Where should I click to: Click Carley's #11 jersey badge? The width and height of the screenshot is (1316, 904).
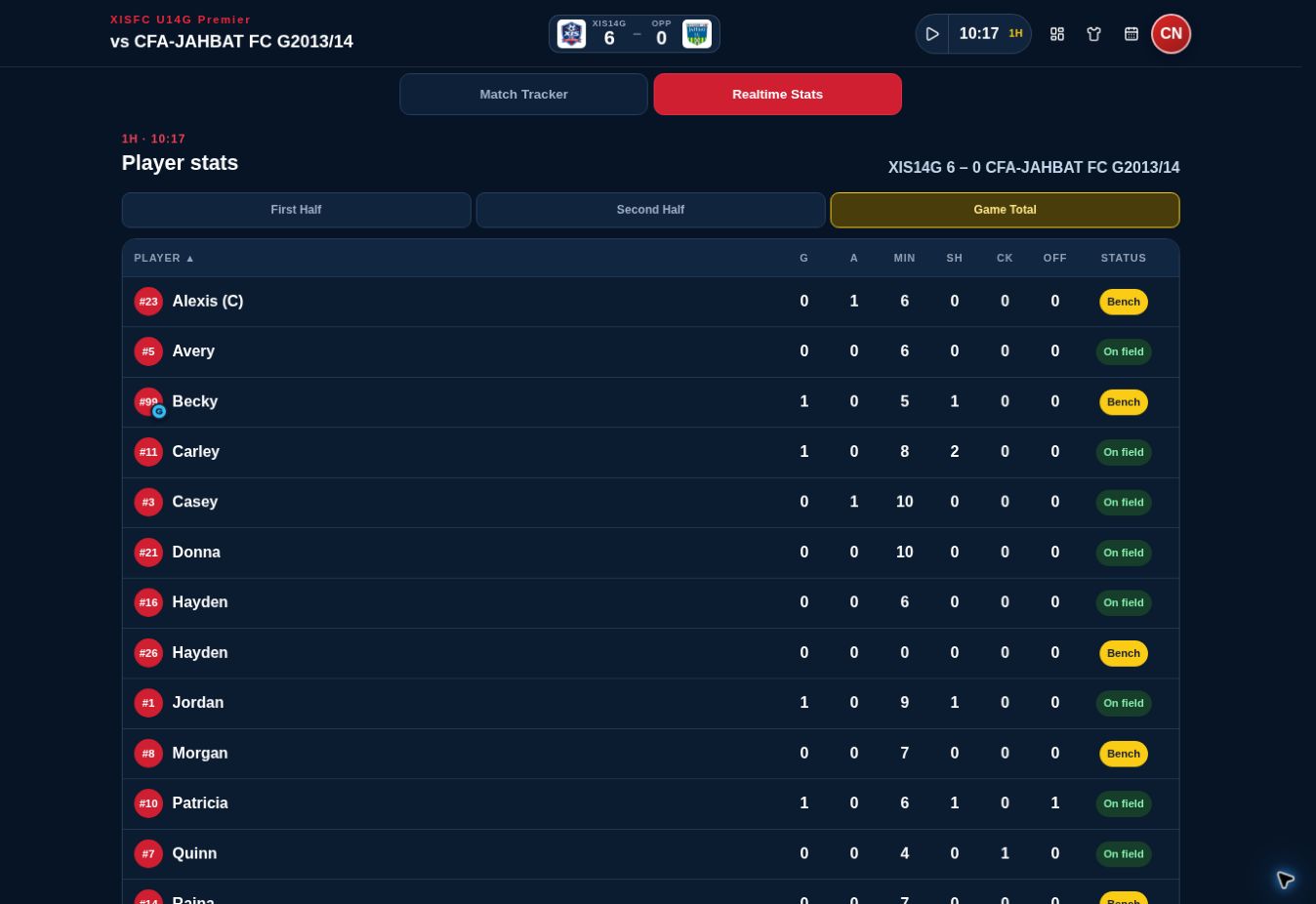coord(148,452)
